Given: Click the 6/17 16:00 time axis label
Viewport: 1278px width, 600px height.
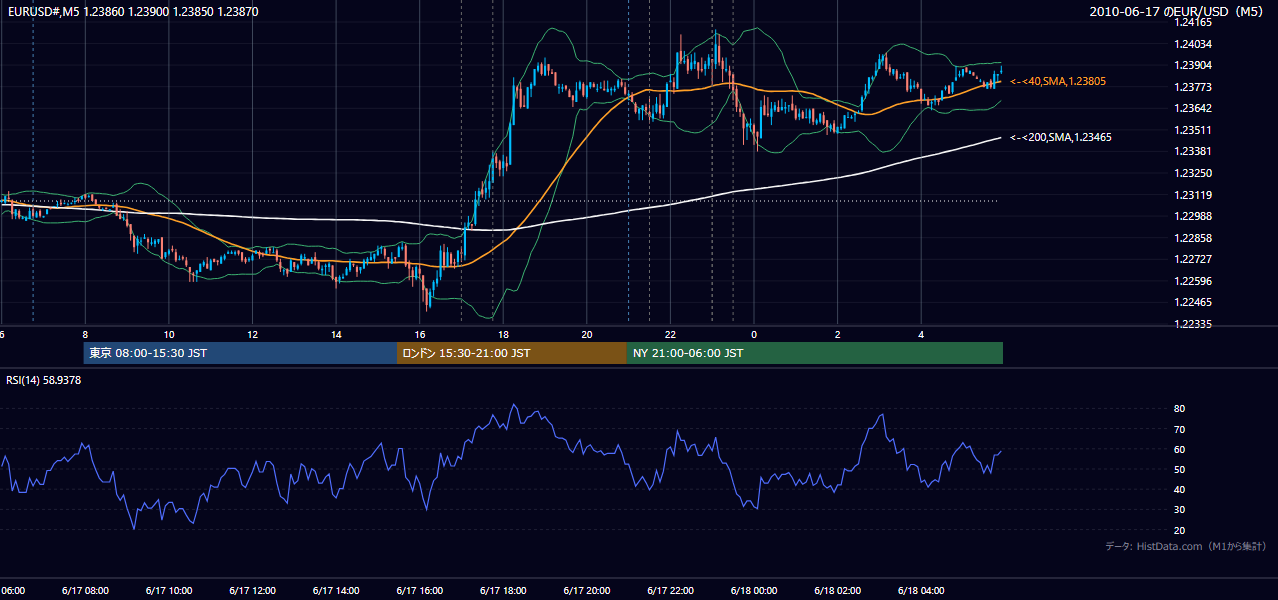Looking at the screenshot, I should [420, 591].
